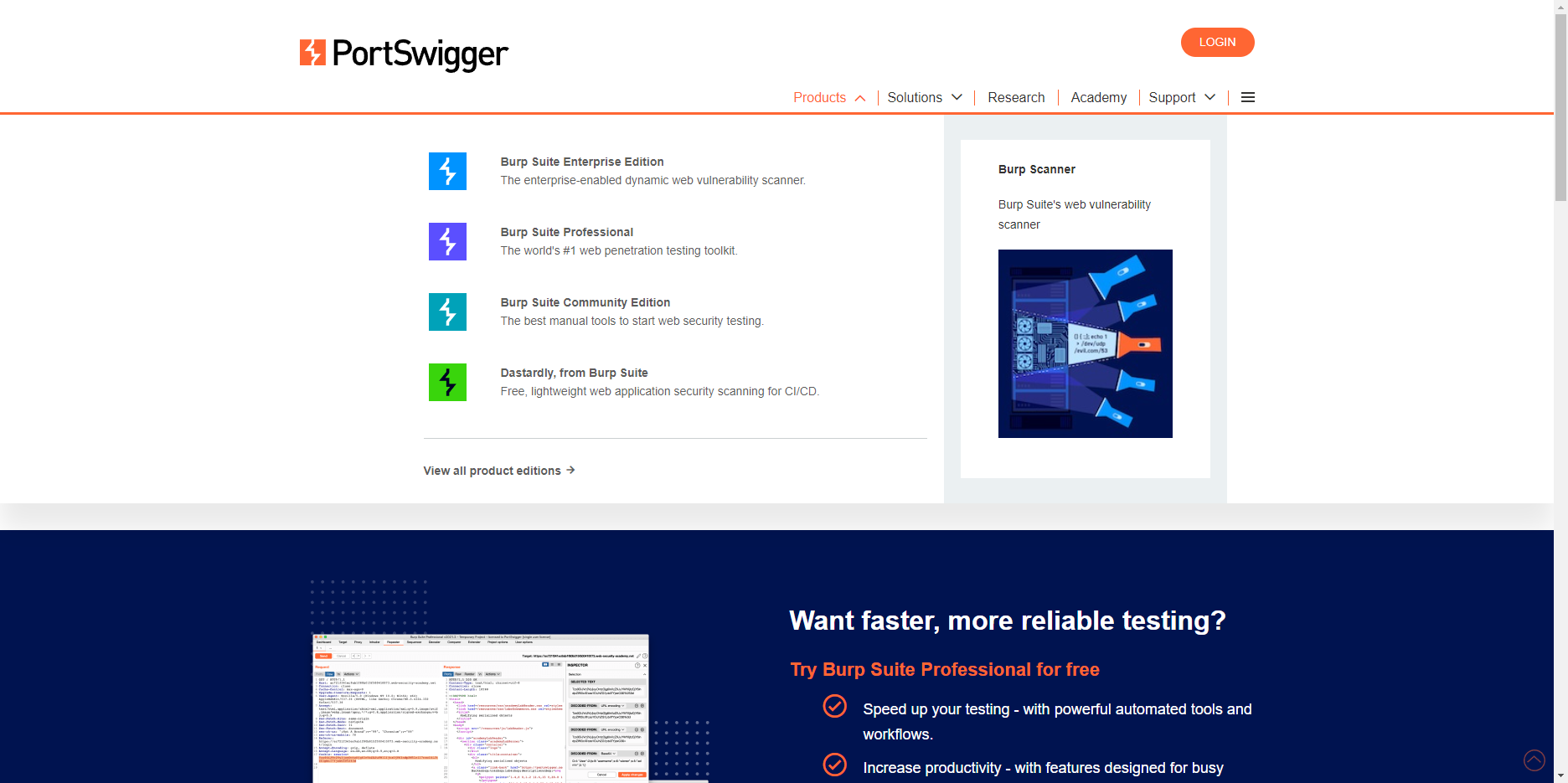Click the back-to-top arrow icon
The image size is (1568, 783).
[1534, 760]
